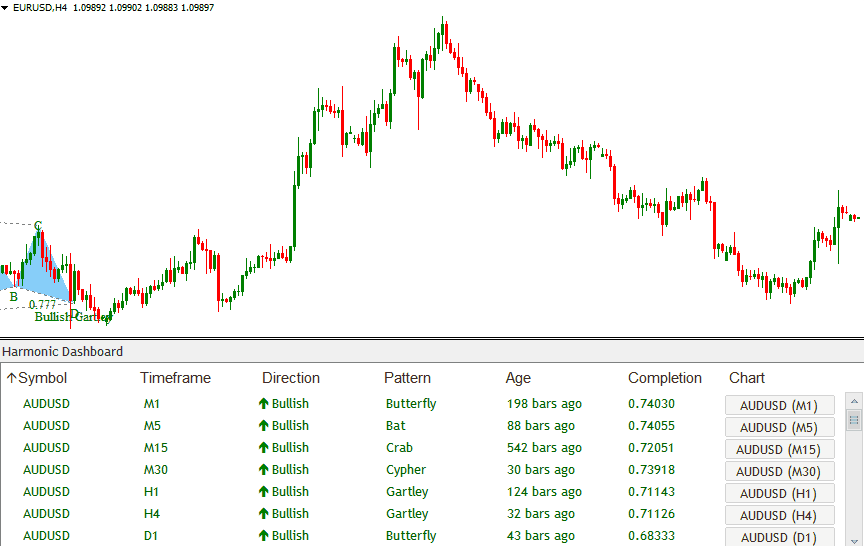Click the Completion column header

pyautogui.click(x=664, y=378)
